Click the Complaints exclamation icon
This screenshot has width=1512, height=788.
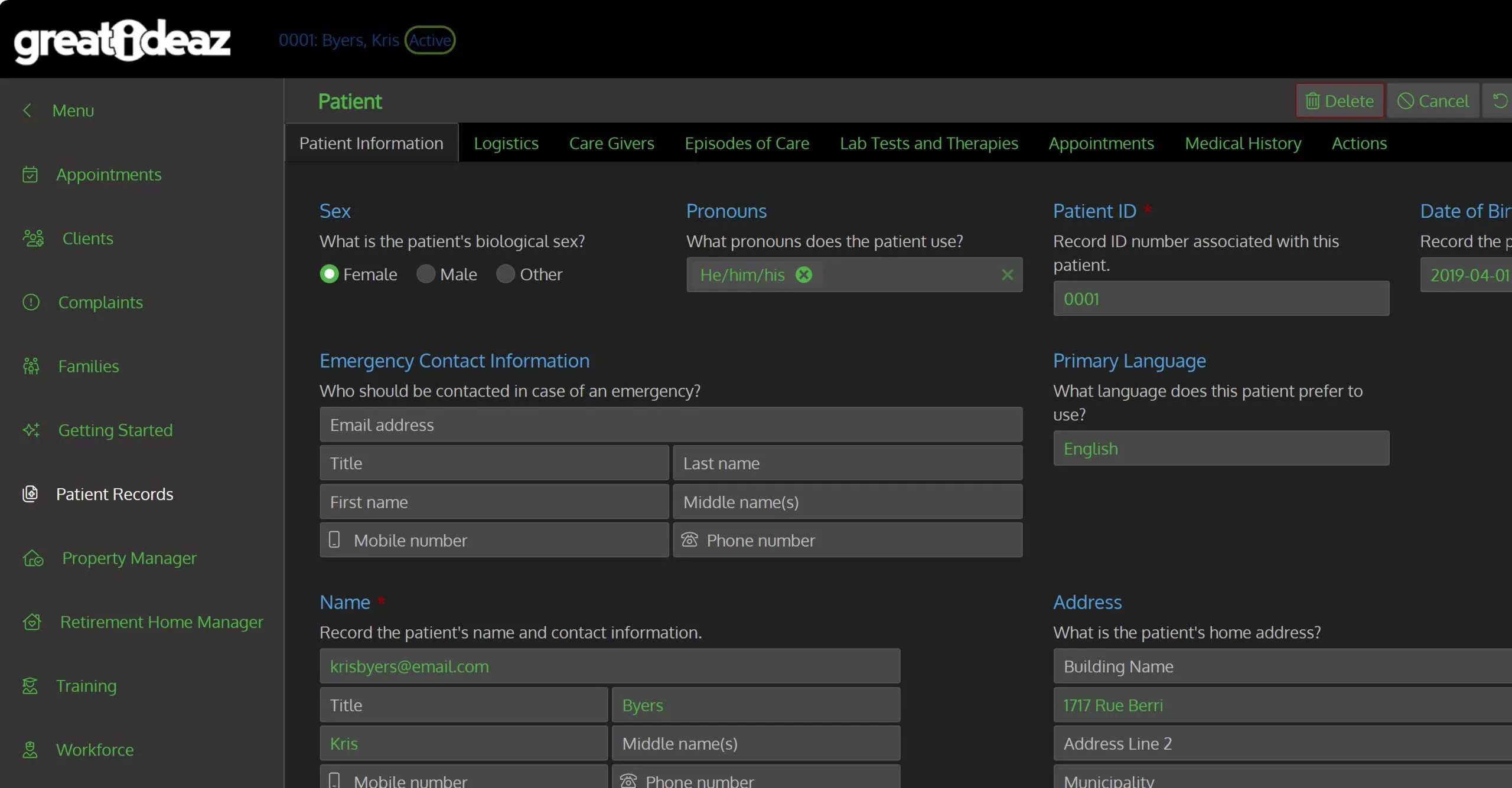click(31, 302)
